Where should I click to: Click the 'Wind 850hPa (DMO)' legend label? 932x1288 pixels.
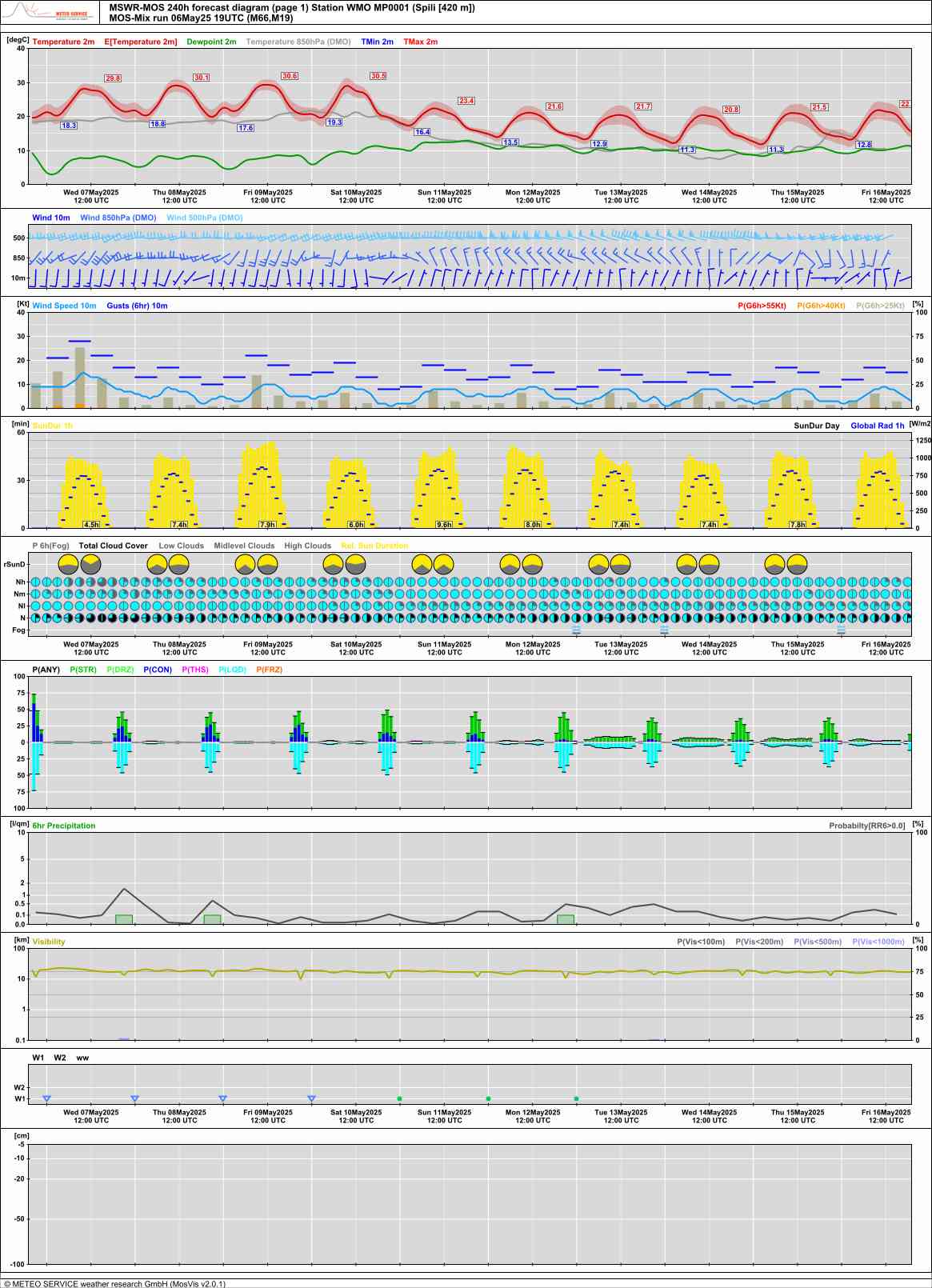pyautogui.click(x=118, y=218)
